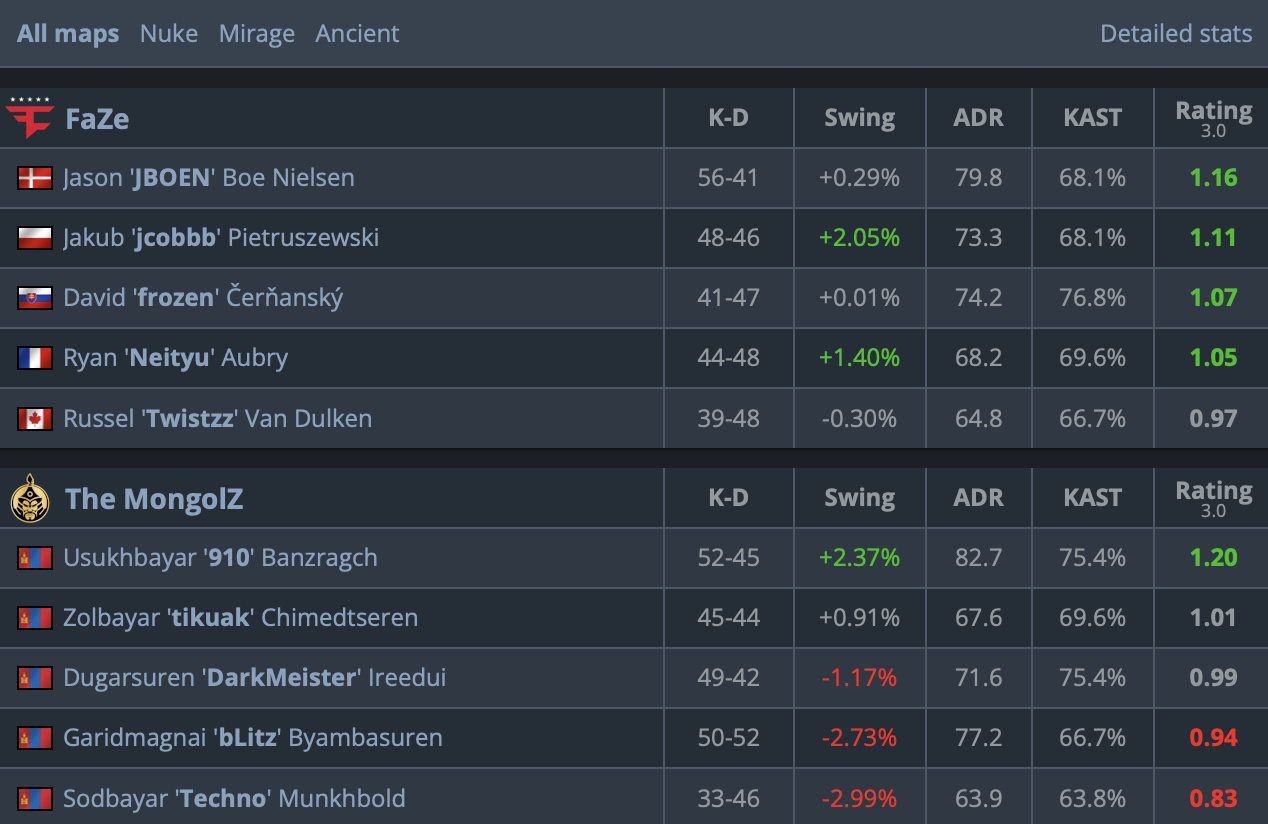Switch to the All maps tab
The width and height of the screenshot is (1268, 824).
click(x=68, y=34)
